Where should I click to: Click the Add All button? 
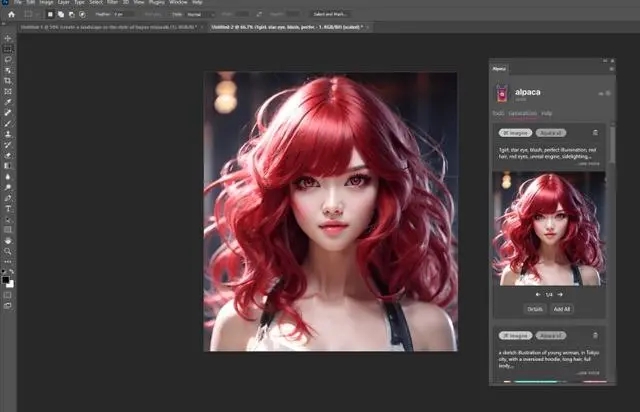pos(562,309)
